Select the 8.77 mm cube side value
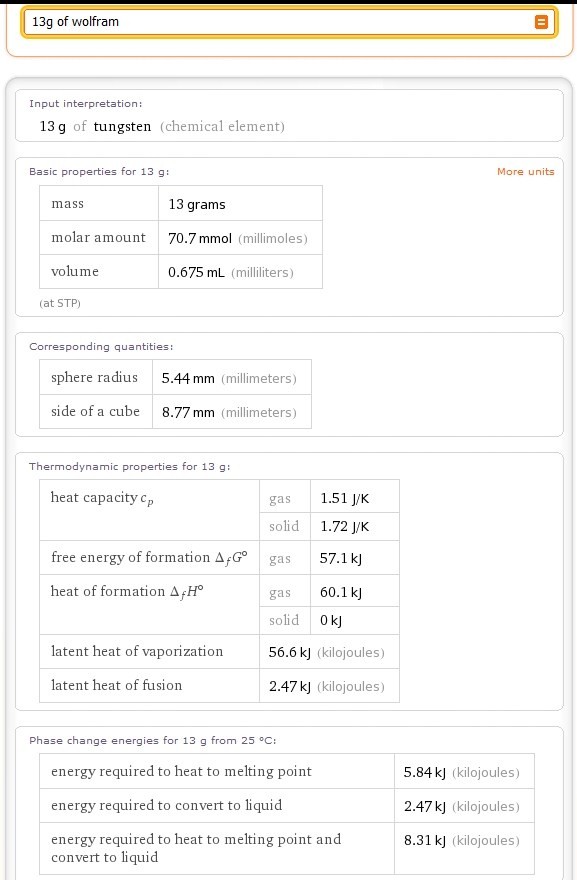Image resolution: width=577 pixels, height=880 pixels. [188, 412]
